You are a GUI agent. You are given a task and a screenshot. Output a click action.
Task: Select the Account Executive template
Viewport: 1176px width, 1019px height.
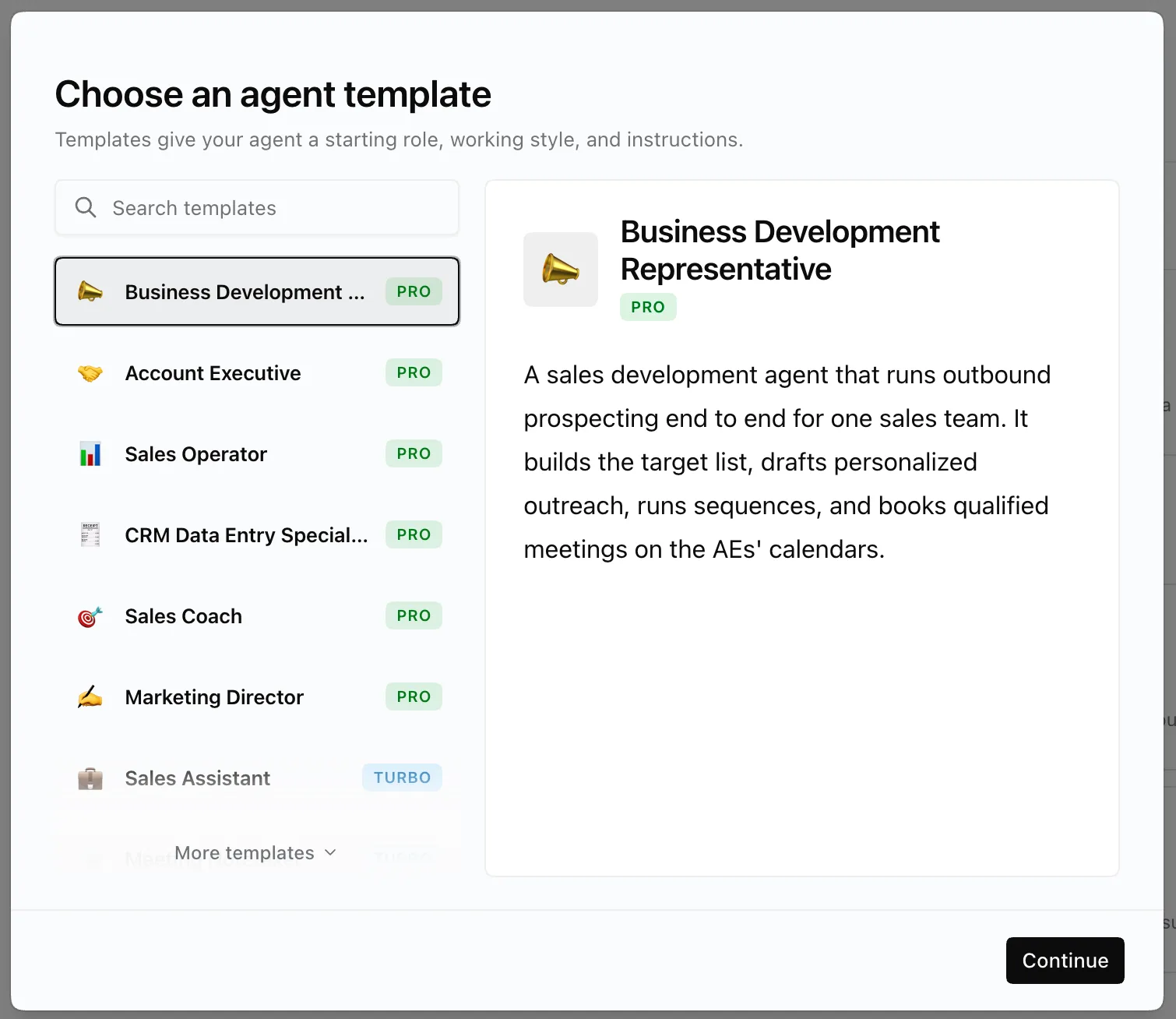click(x=257, y=373)
